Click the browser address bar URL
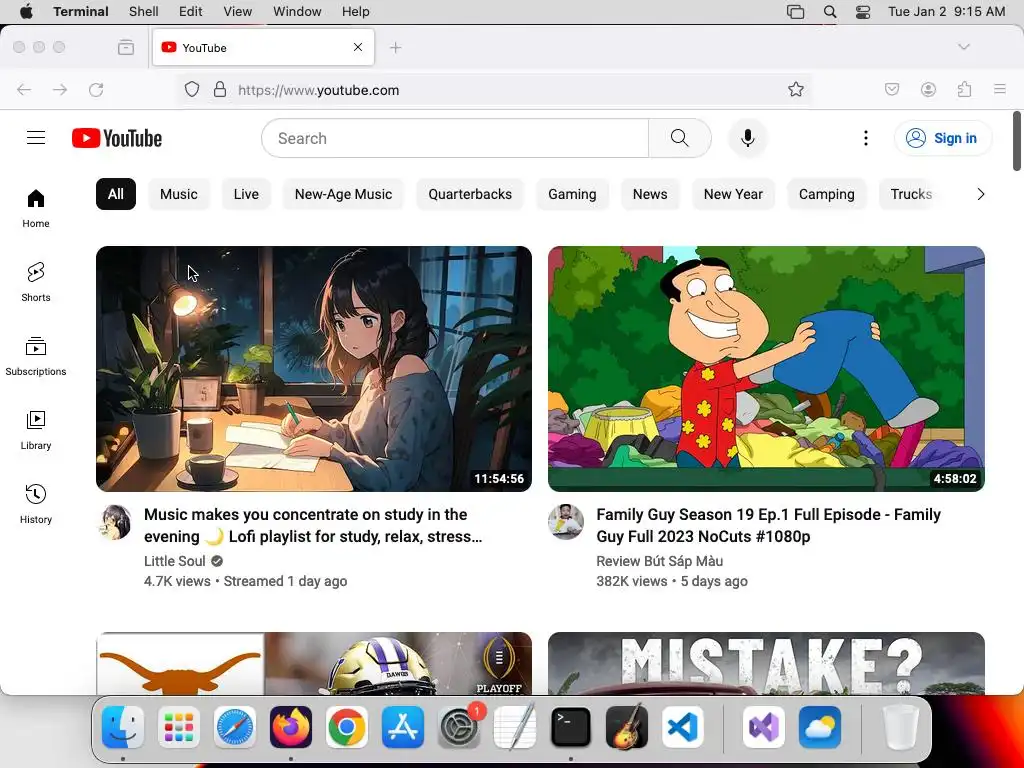This screenshot has height=768, width=1024. click(319, 90)
